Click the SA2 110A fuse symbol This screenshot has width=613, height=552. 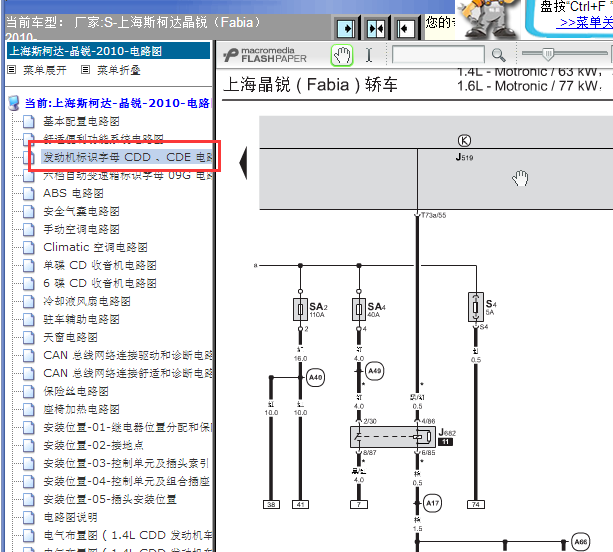pyautogui.click(x=300, y=310)
